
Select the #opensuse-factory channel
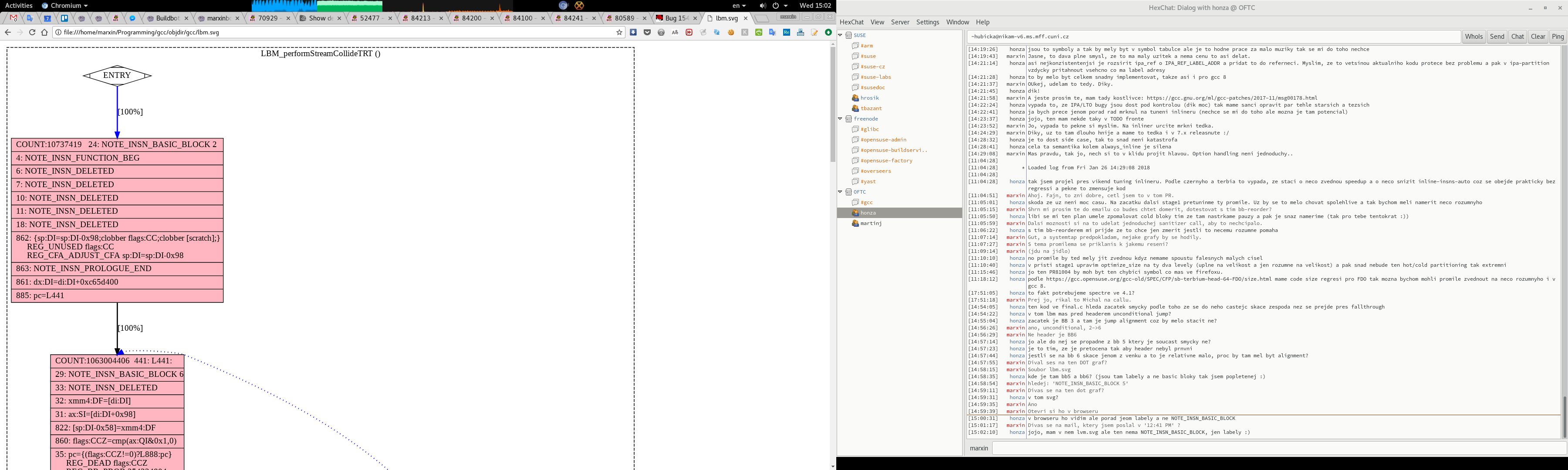click(x=886, y=161)
